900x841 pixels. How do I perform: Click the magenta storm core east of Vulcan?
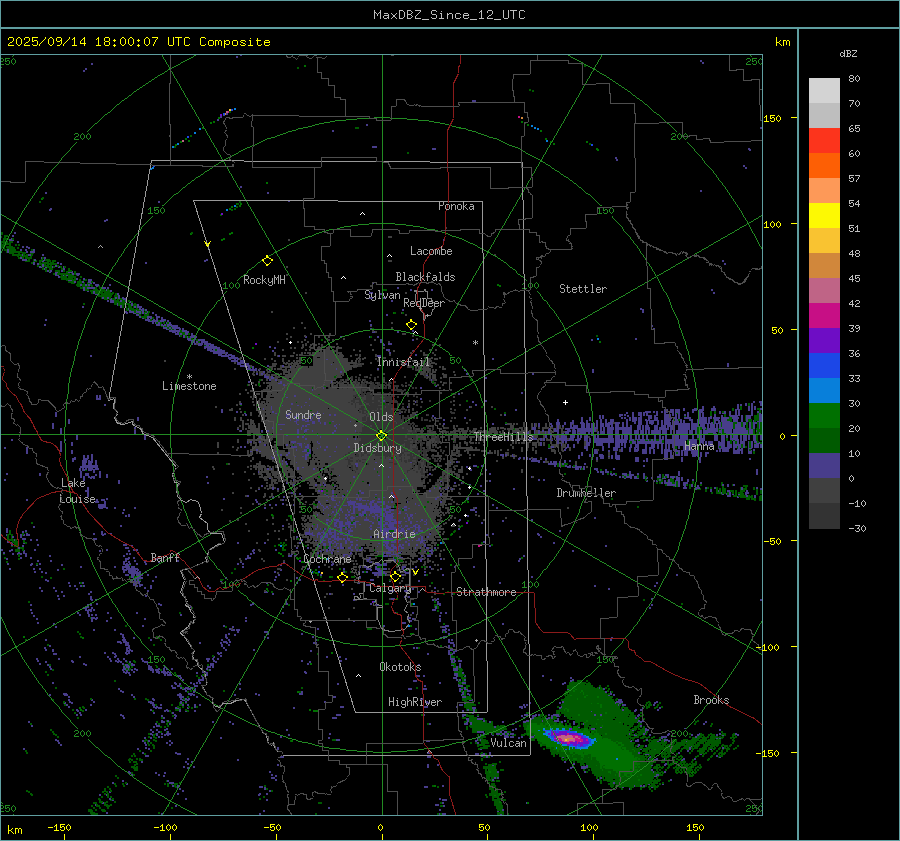click(x=569, y=739)
